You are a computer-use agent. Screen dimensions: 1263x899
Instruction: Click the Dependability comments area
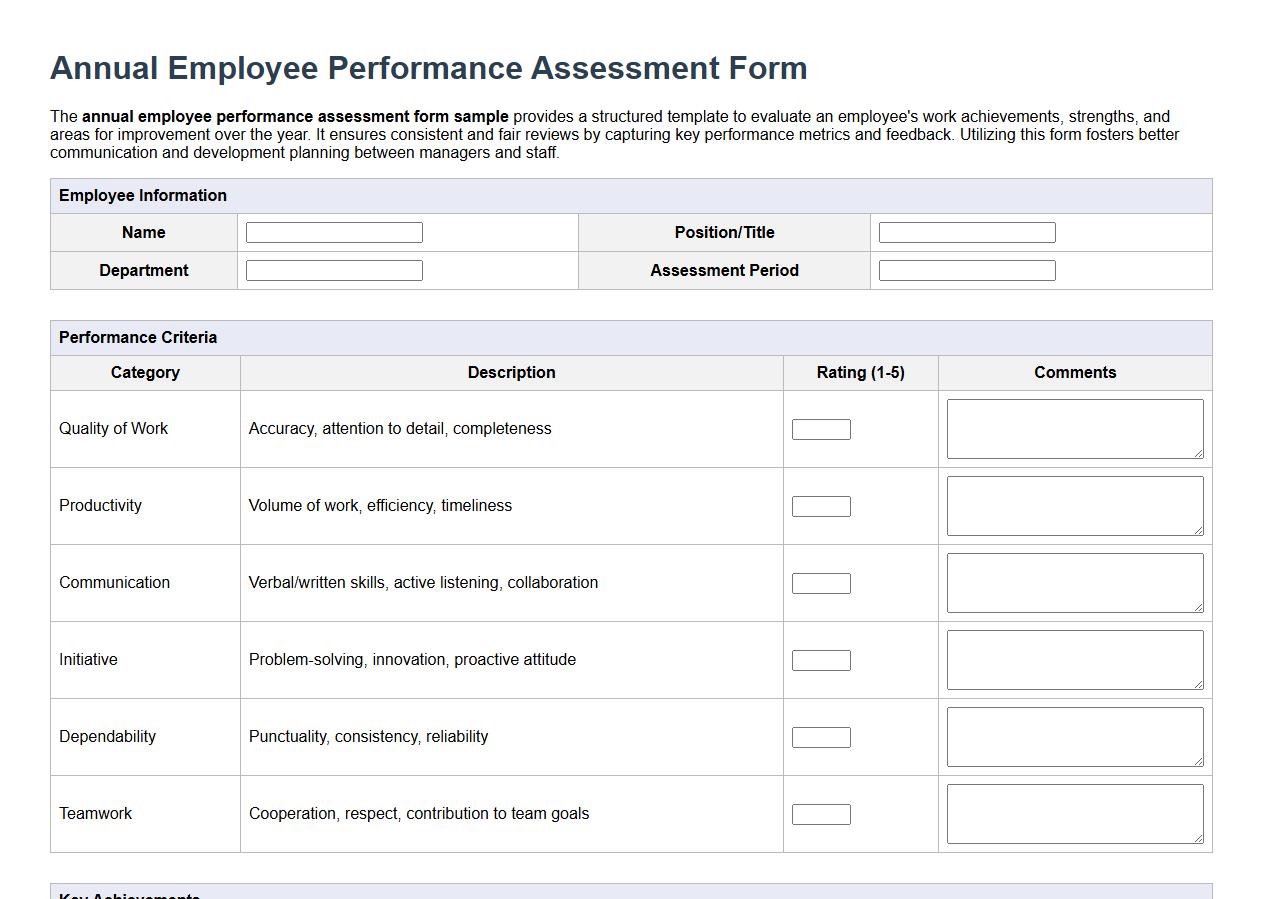pos(1074,736)
